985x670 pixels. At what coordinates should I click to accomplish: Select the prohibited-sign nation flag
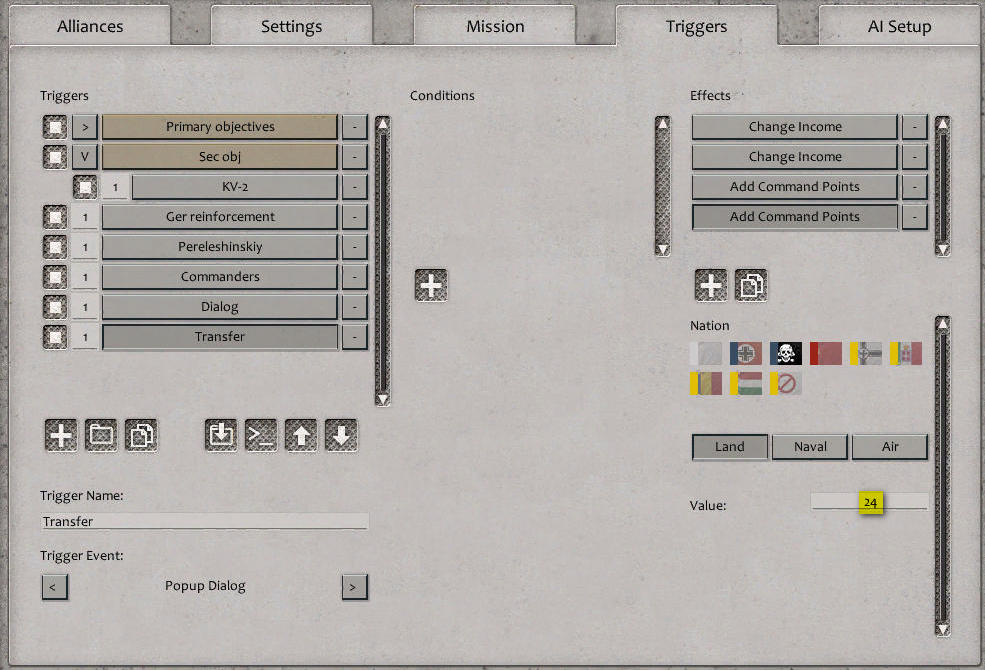(x=786, y=384)
